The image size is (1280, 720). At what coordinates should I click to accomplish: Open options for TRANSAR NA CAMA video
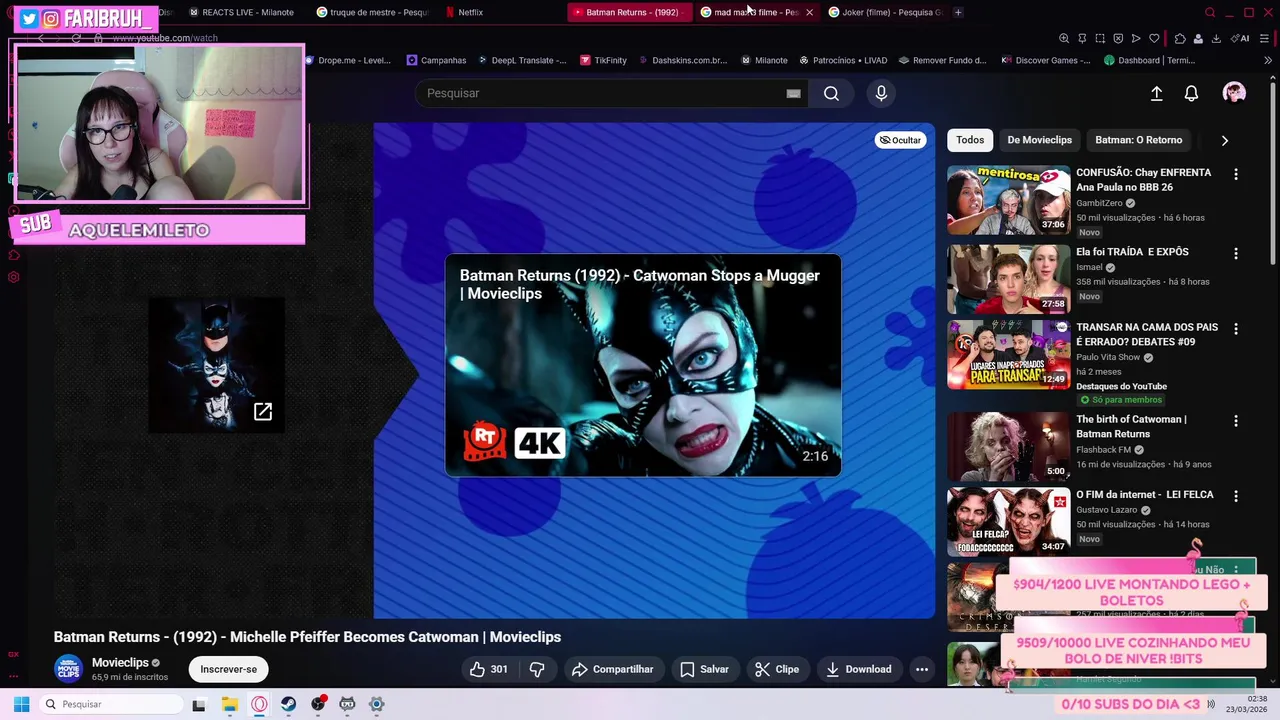tap(1235, 329)
